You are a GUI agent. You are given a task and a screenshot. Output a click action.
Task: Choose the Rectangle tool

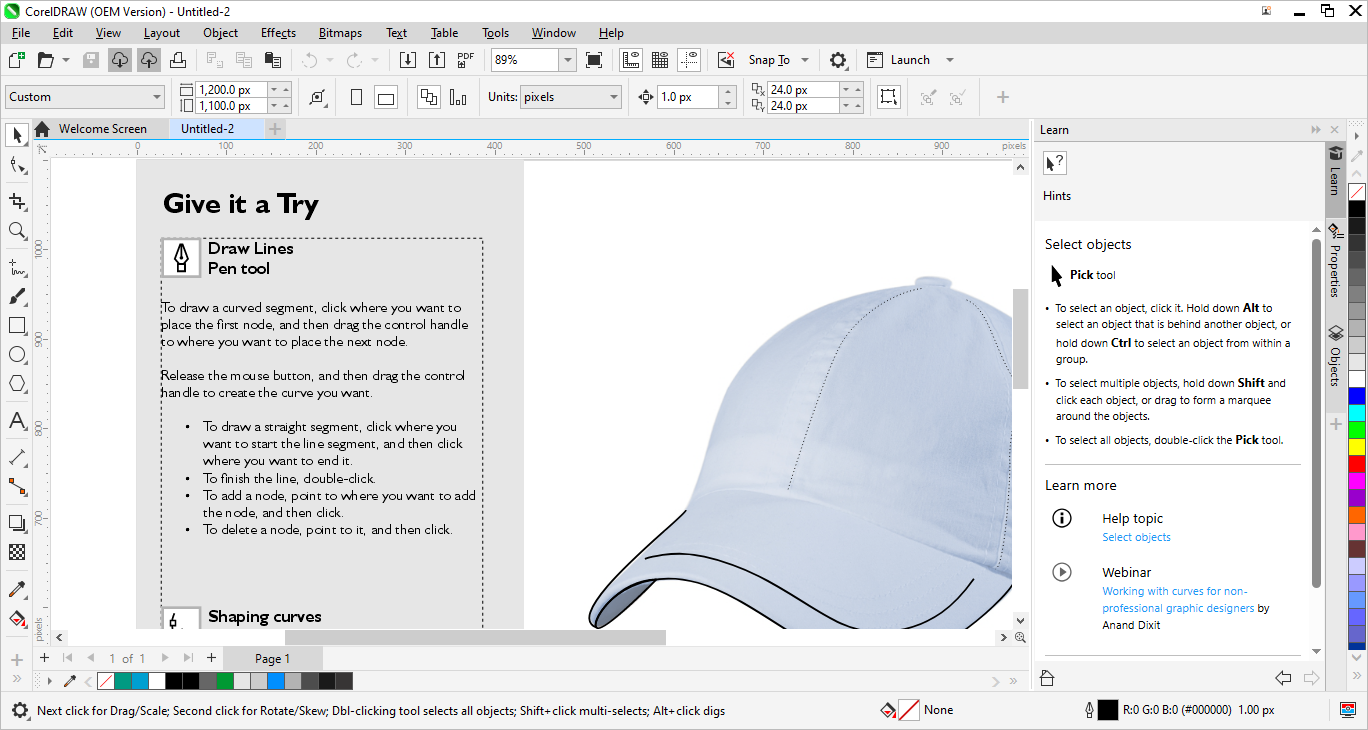tap(17, 326)
